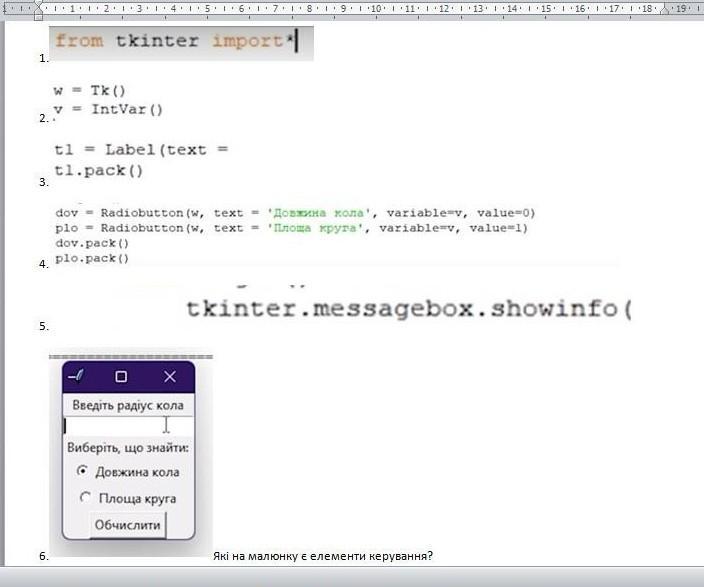Click the 'tl.pack()' code line
The image size is (704, 587).
(98, 170)
